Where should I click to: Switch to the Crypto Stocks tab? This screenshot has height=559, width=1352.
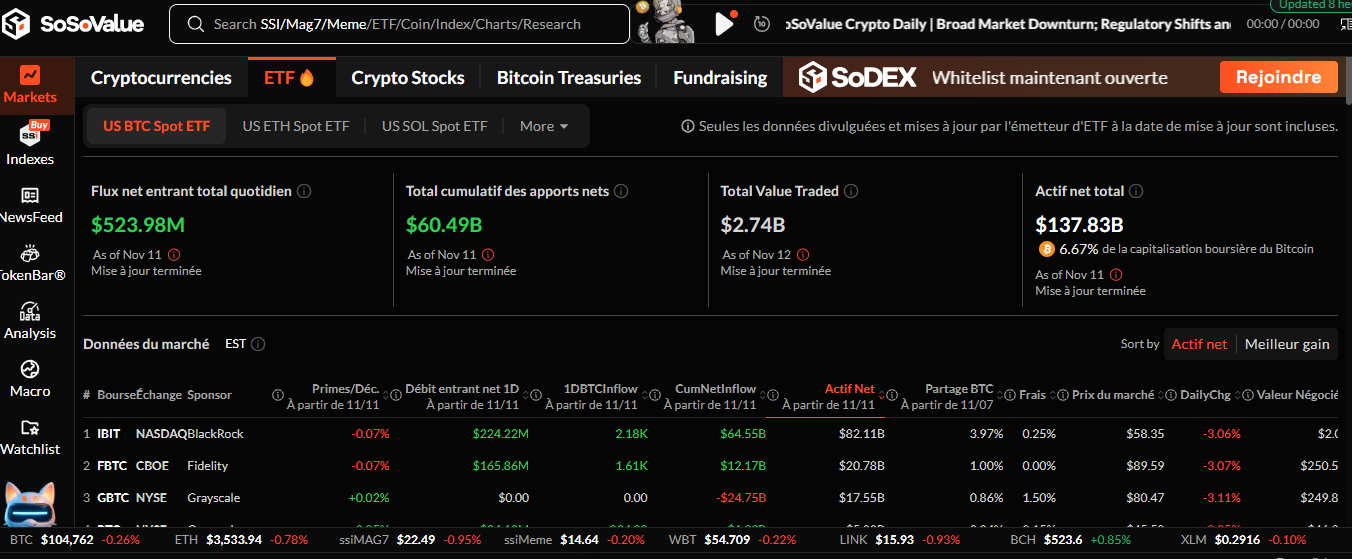point(408,78)
